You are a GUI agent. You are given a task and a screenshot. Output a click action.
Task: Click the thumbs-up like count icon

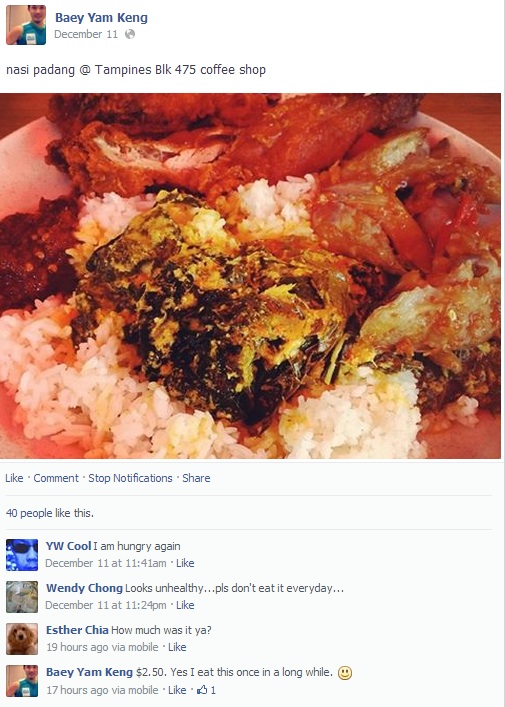202,689
